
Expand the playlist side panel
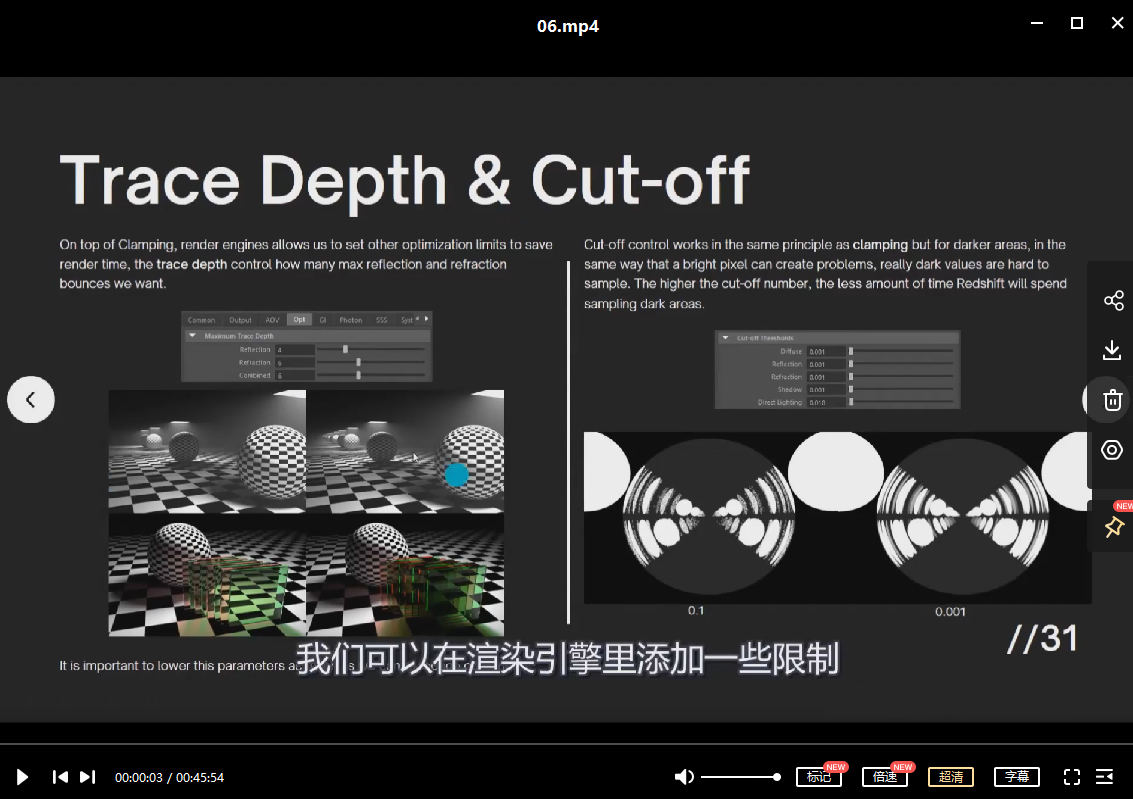pos(1105,777)
